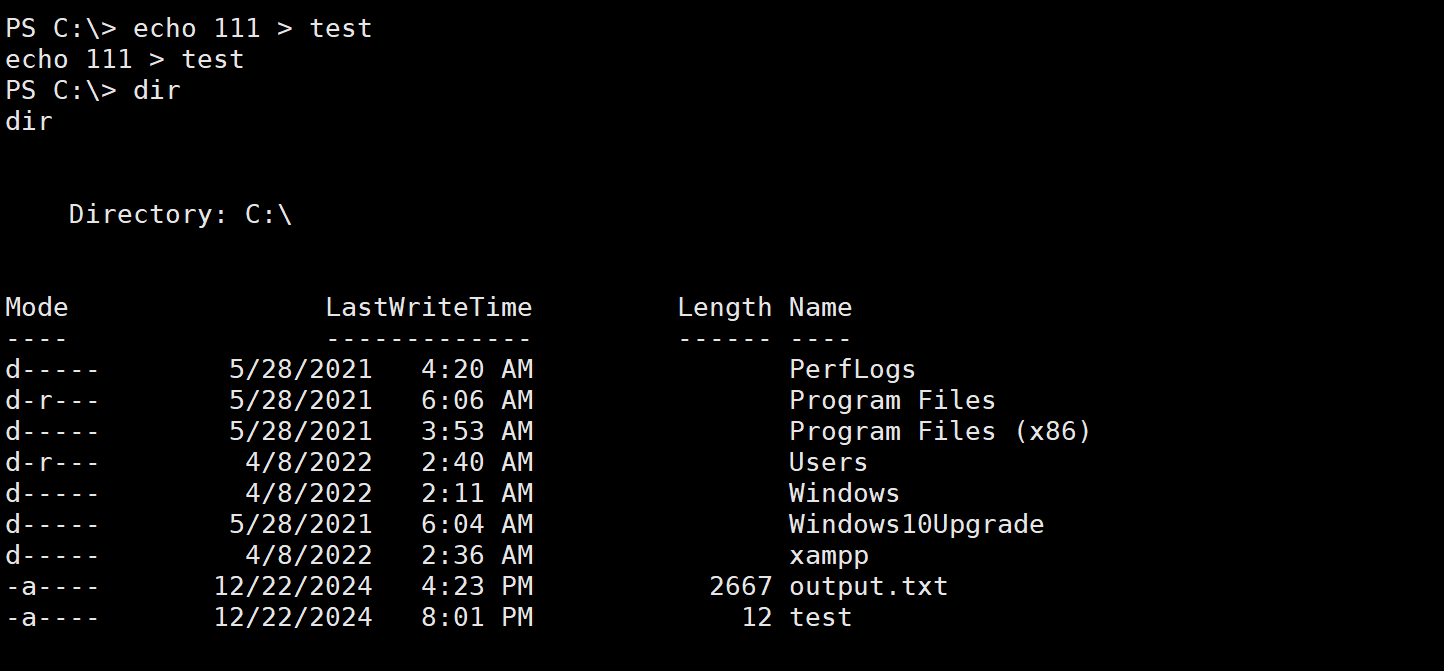Click the 12/22/2024 date of output.txt
Screen dimensions: 1444x671
(293, 587)
